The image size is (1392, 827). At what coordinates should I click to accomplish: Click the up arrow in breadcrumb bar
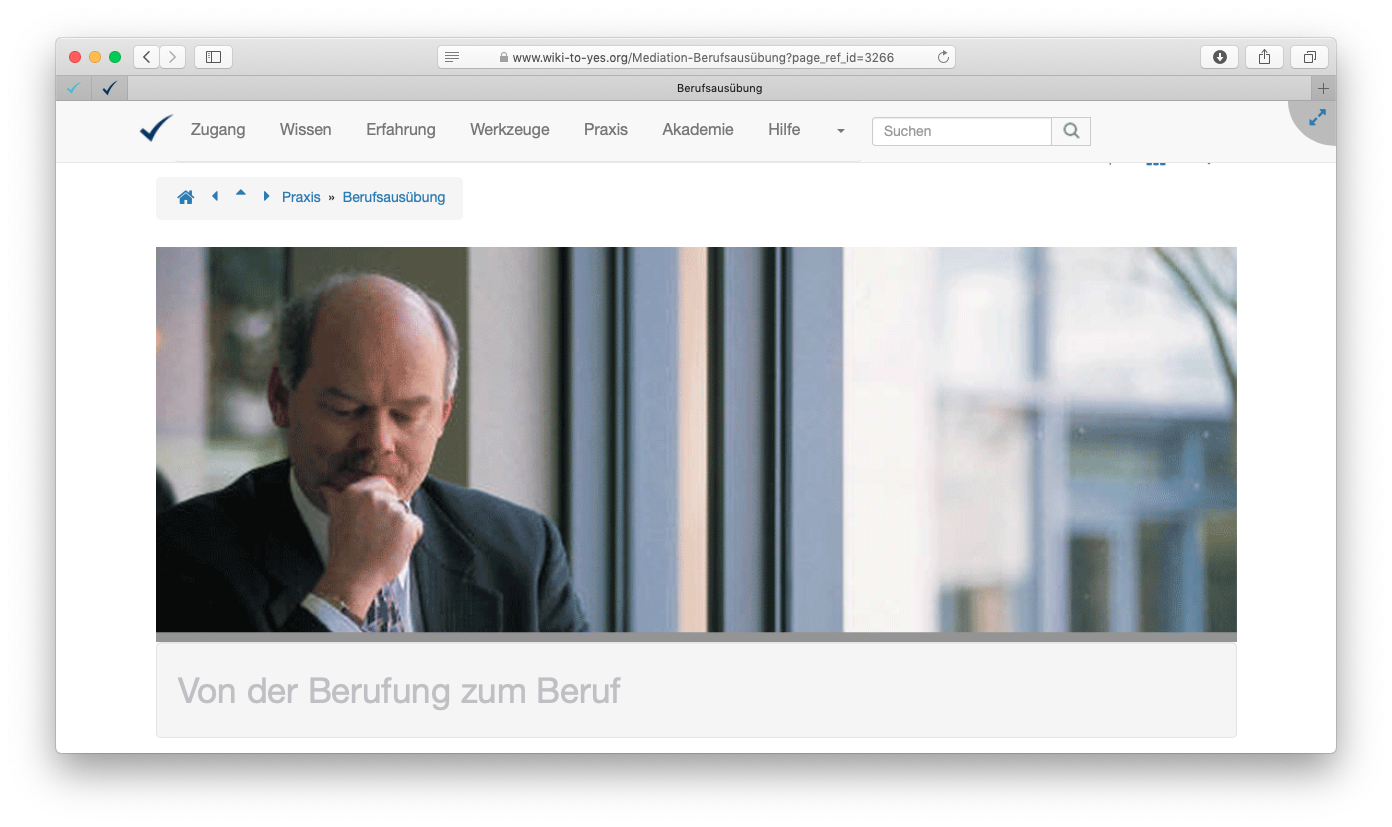[x=241, y=194]
